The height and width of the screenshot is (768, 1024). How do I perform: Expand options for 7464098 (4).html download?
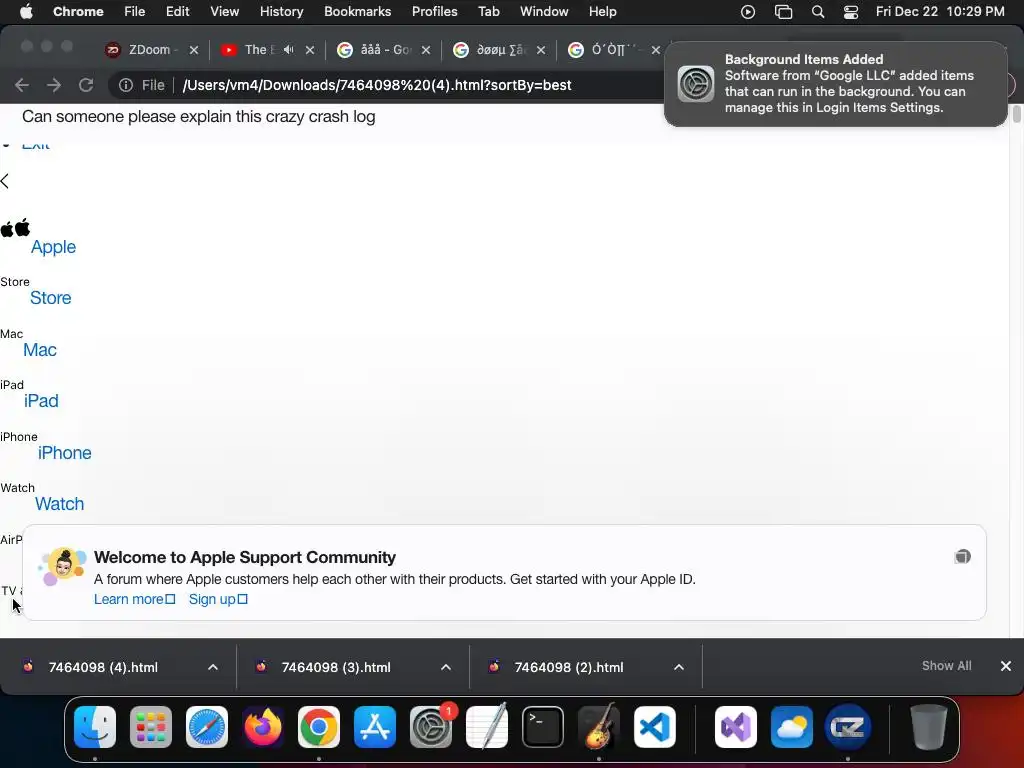point(213,667)
